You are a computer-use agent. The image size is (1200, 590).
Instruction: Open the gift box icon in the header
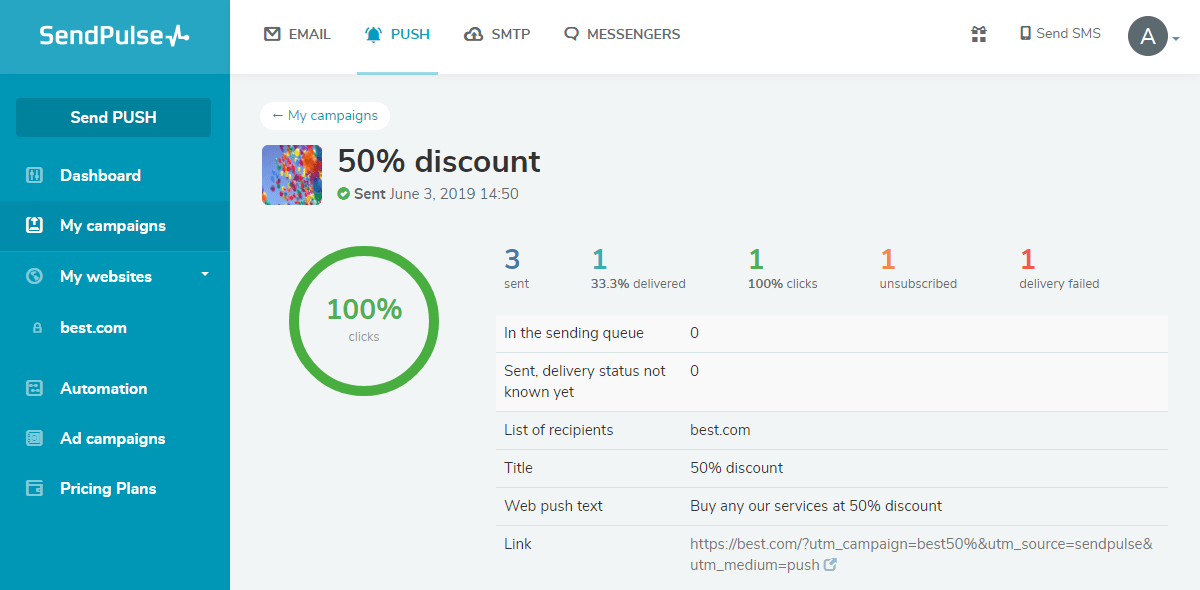coord(979,34)
